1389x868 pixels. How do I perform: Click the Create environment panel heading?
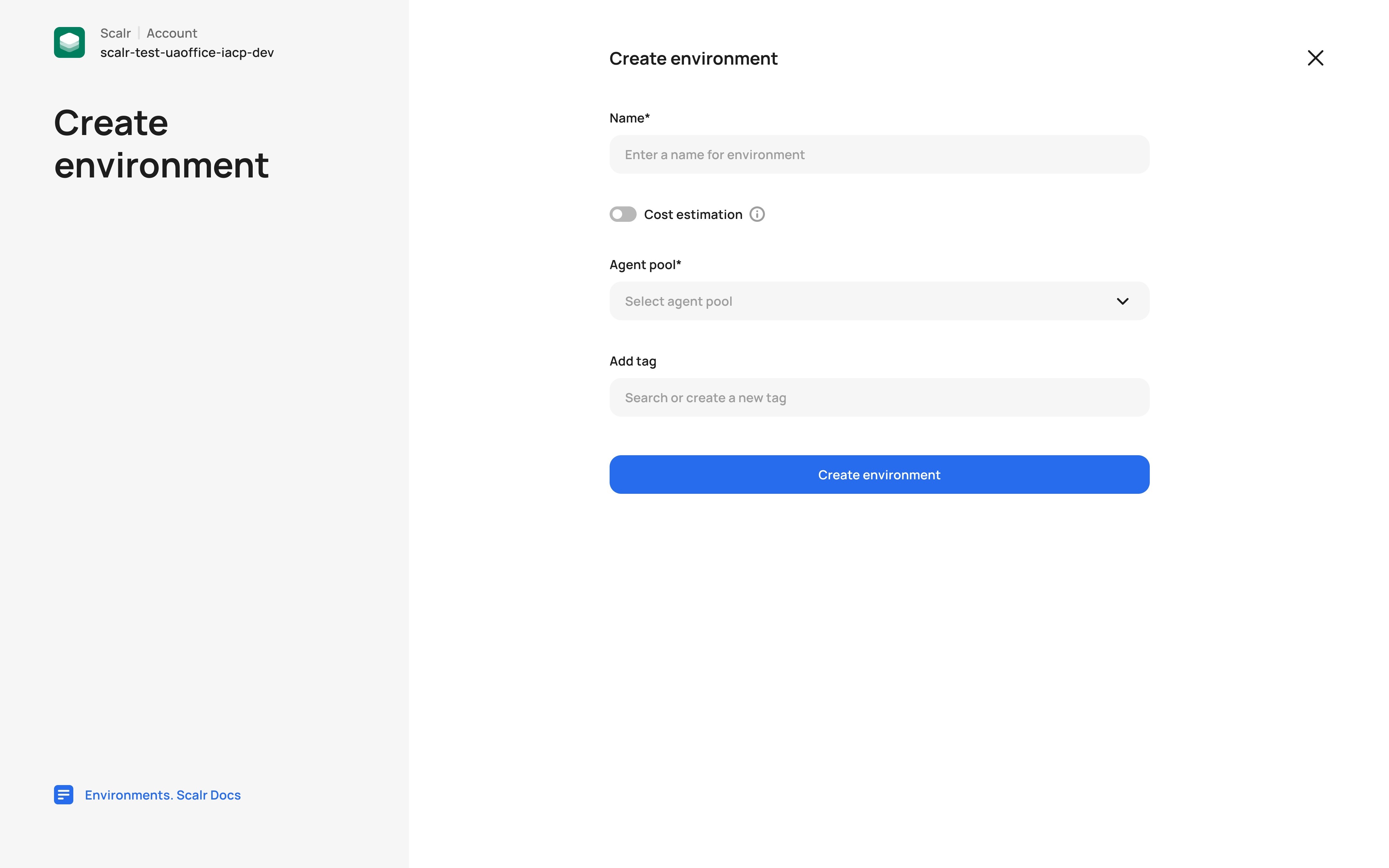tap(693, 59)
